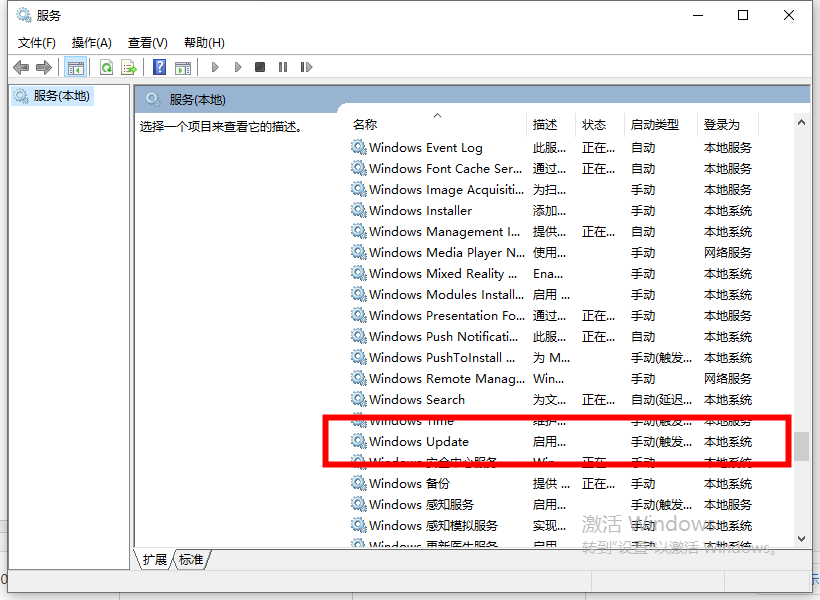Select the Windows Update service
820x600 pixels.
418,441
